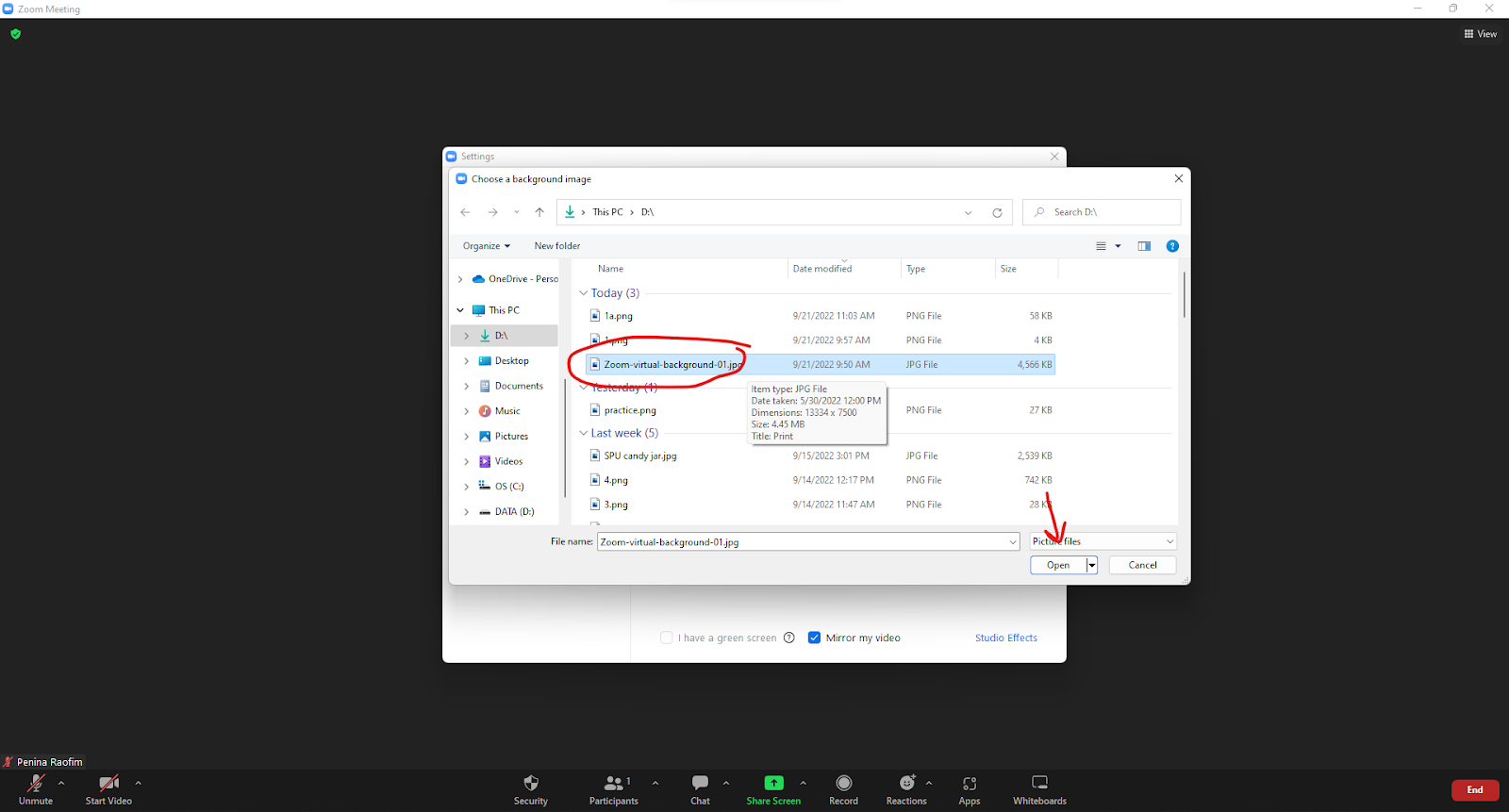Expand the Desktop tree node

(466, 361)
